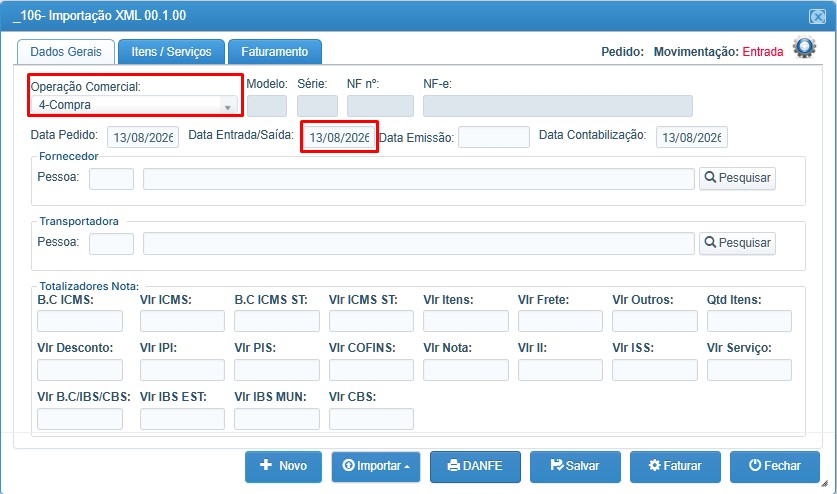Viewport: 837px width, 494px height.
Task: Search for a Fornecedor with Pesquisar
Action: point(737,178)
